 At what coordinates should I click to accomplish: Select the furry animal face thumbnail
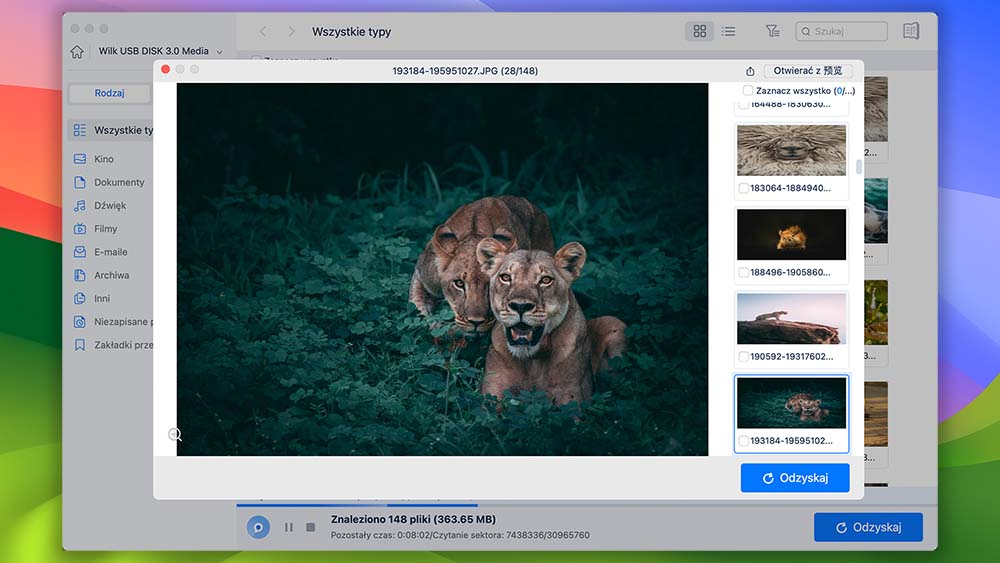coord(791,150)
